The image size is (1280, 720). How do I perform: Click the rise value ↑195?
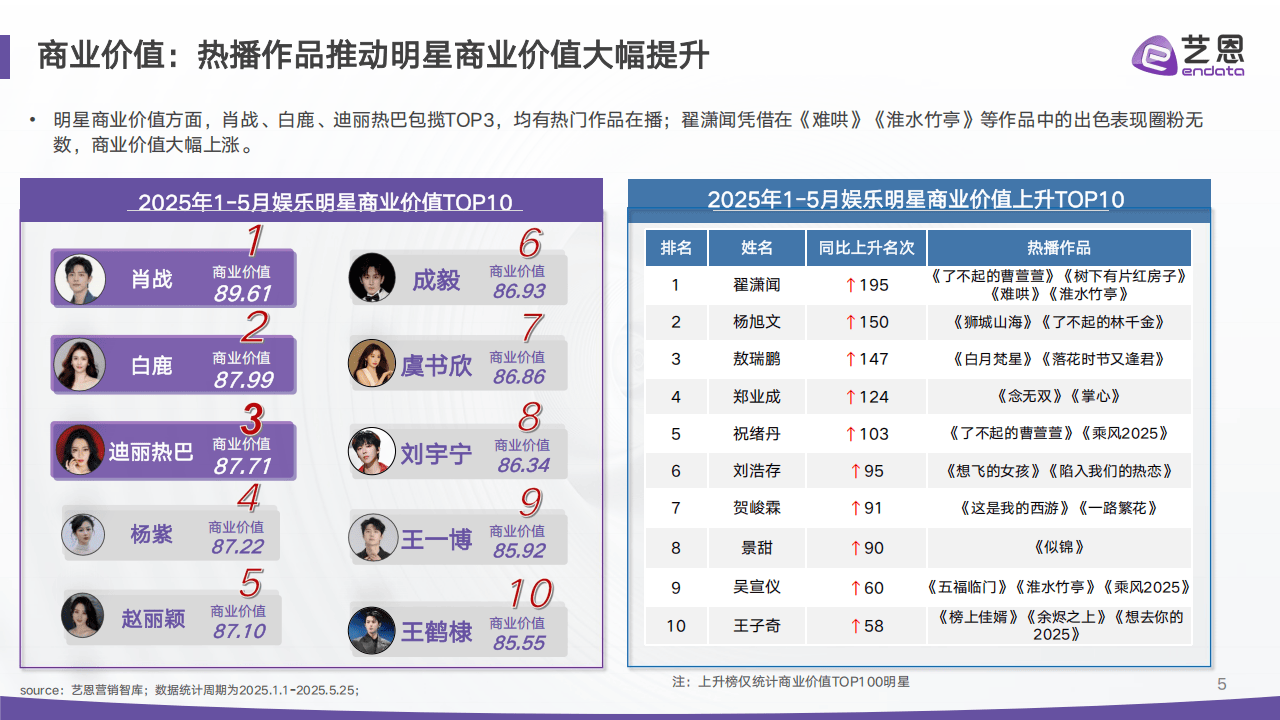pyautogui.click(x=867, y=285)
